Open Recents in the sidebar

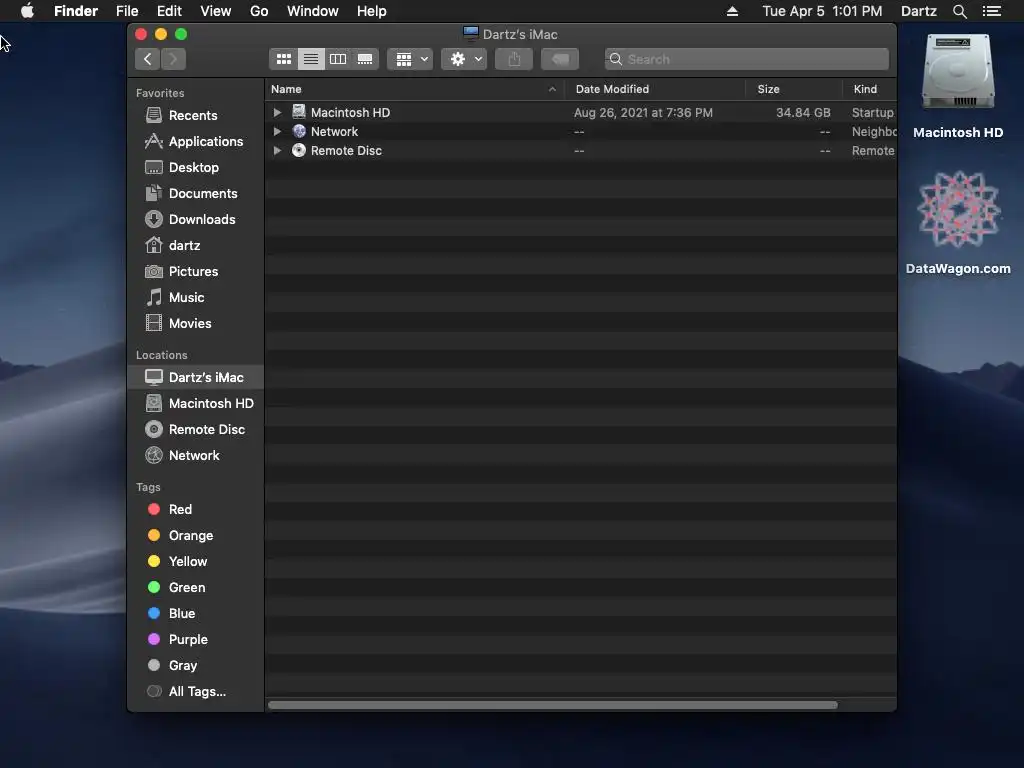pos(195,116)
